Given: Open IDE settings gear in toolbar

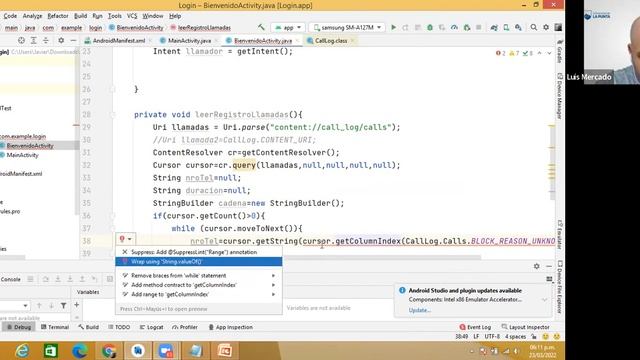Looking at the screenshot, I should point(546,27).
